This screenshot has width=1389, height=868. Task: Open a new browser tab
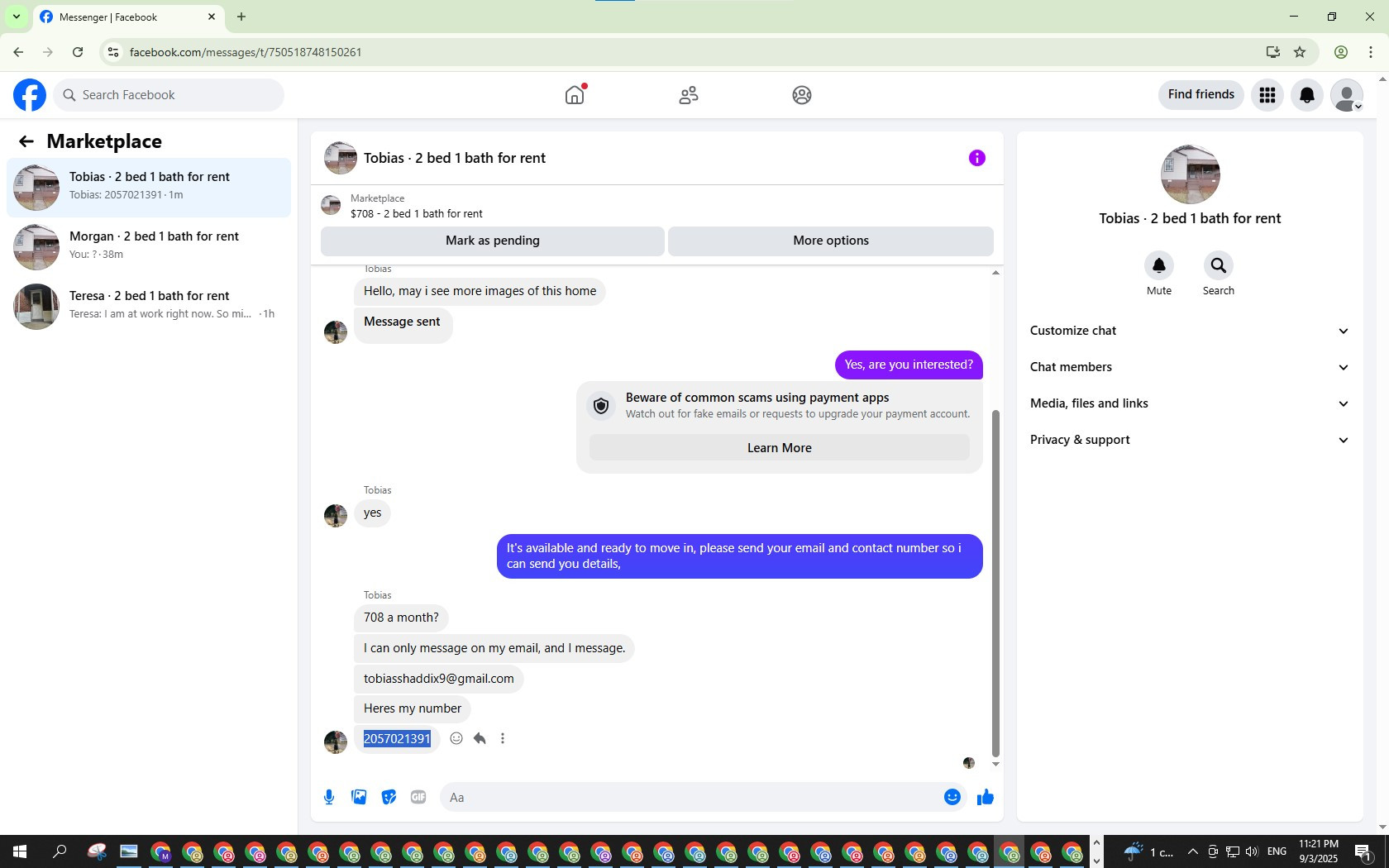241,17
